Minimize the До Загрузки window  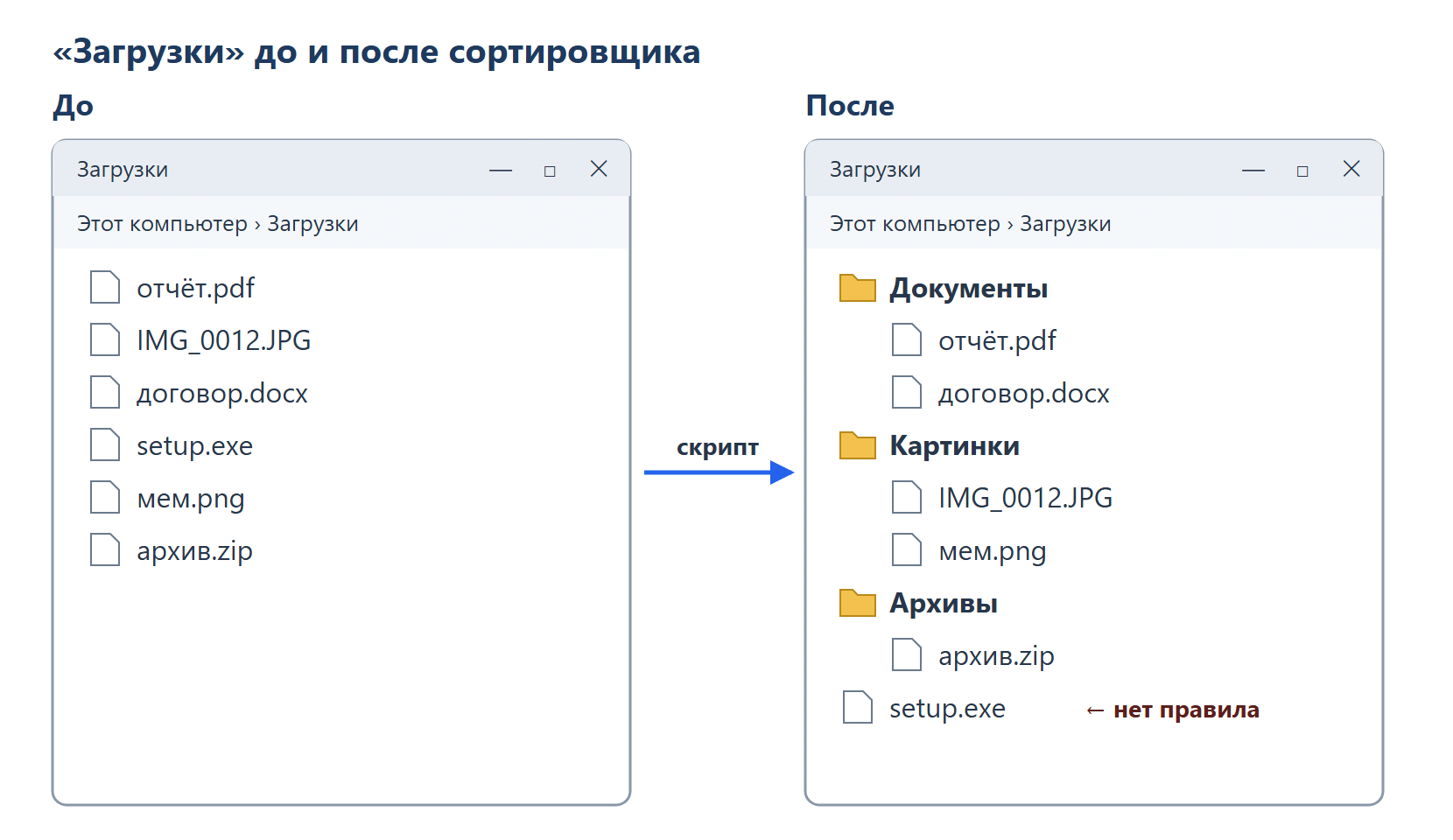click(x=501, y=170)
